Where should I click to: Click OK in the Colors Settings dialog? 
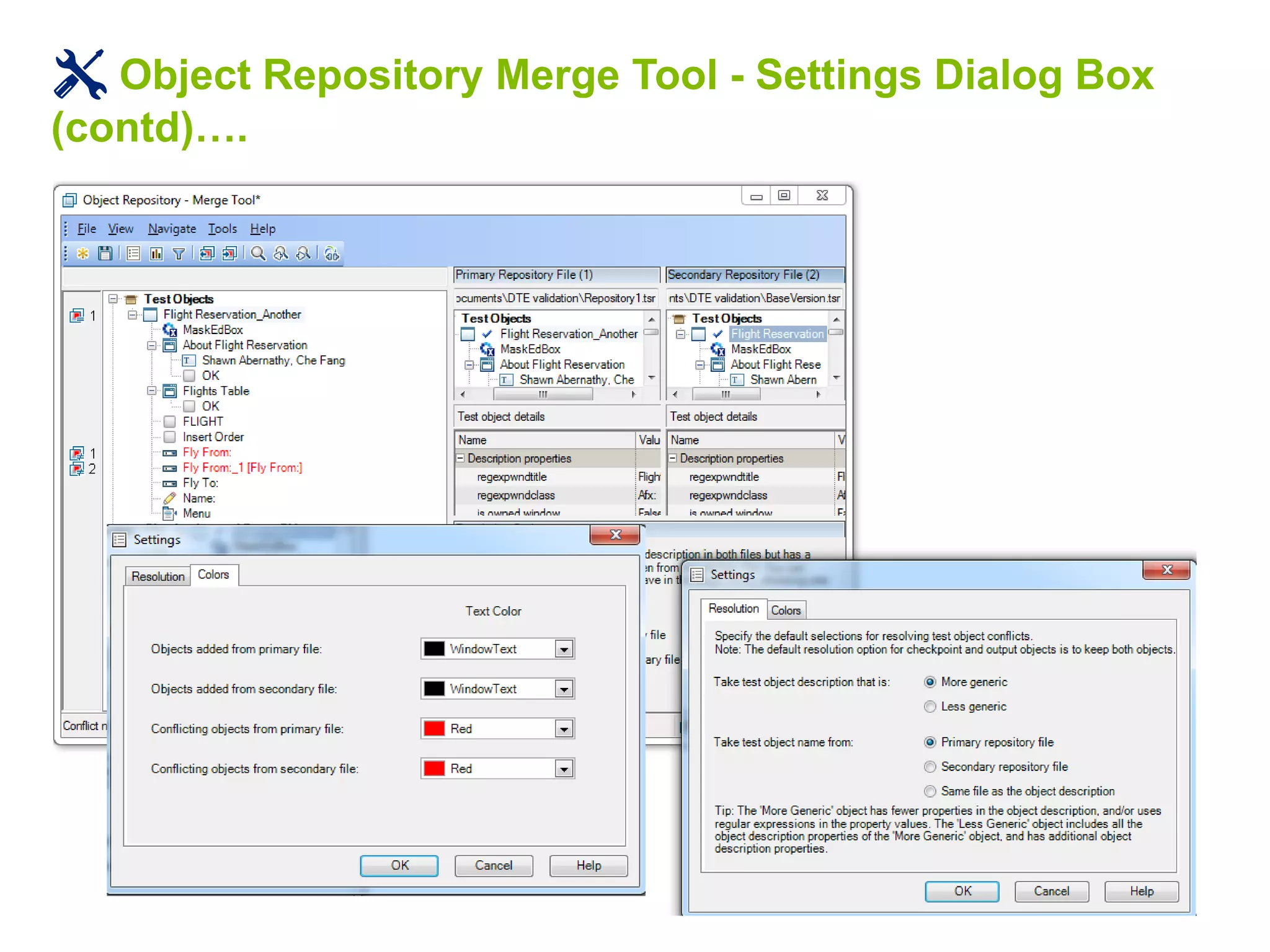(x=399, y=866)
